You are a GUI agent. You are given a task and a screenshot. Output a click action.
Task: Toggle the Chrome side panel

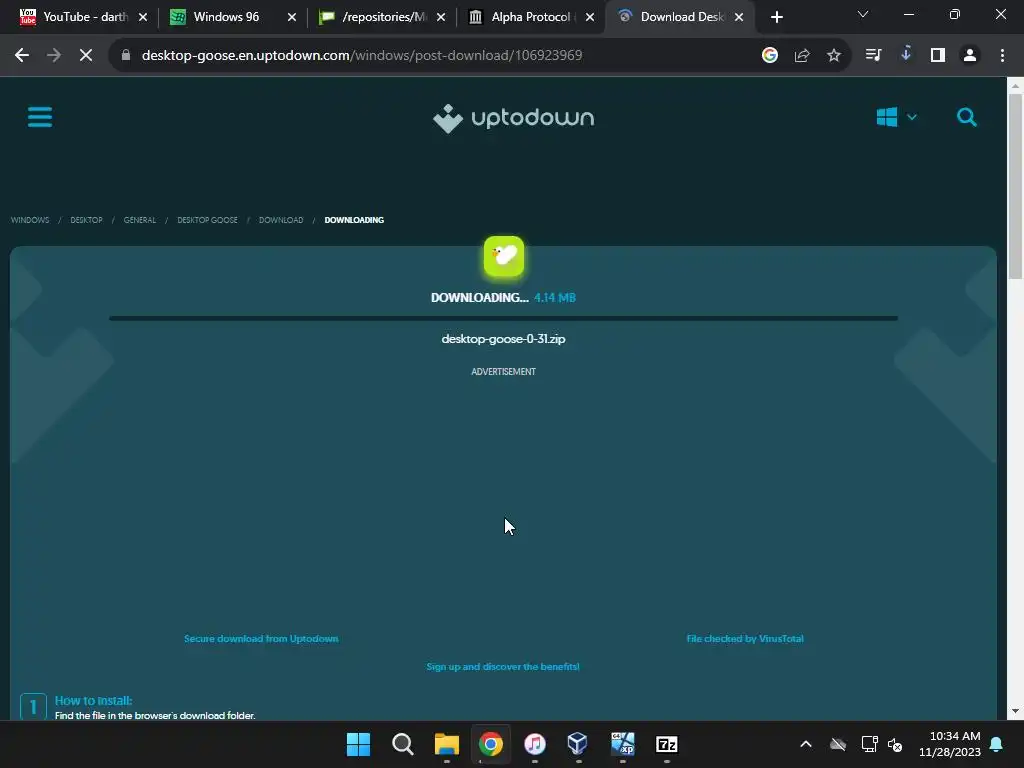click(938, 56)
